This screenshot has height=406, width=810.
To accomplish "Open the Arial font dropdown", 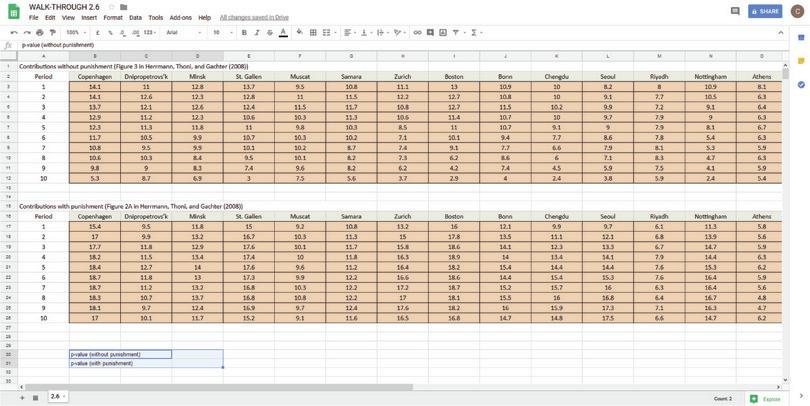I will (184, 33).
